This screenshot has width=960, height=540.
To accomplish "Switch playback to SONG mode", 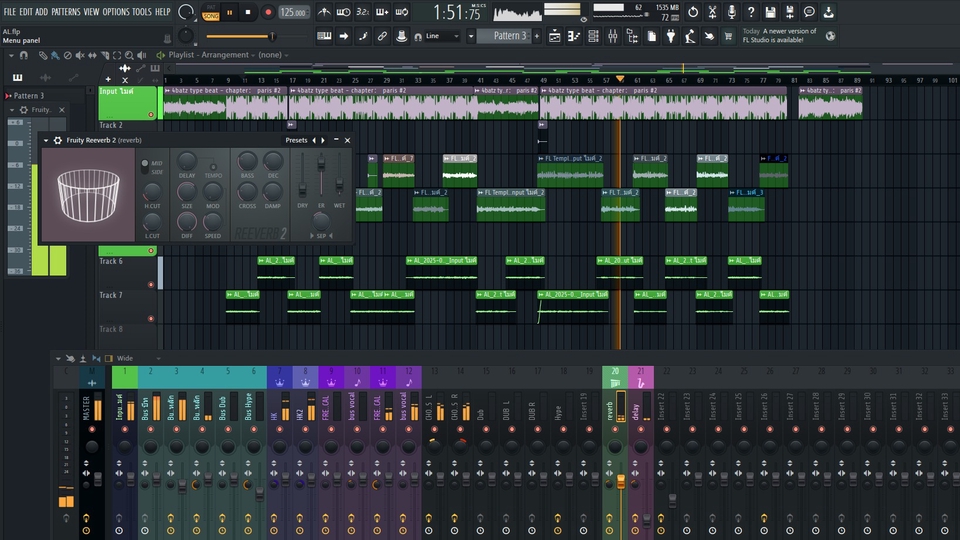I will pyautogui.click(x=211, y=16).
